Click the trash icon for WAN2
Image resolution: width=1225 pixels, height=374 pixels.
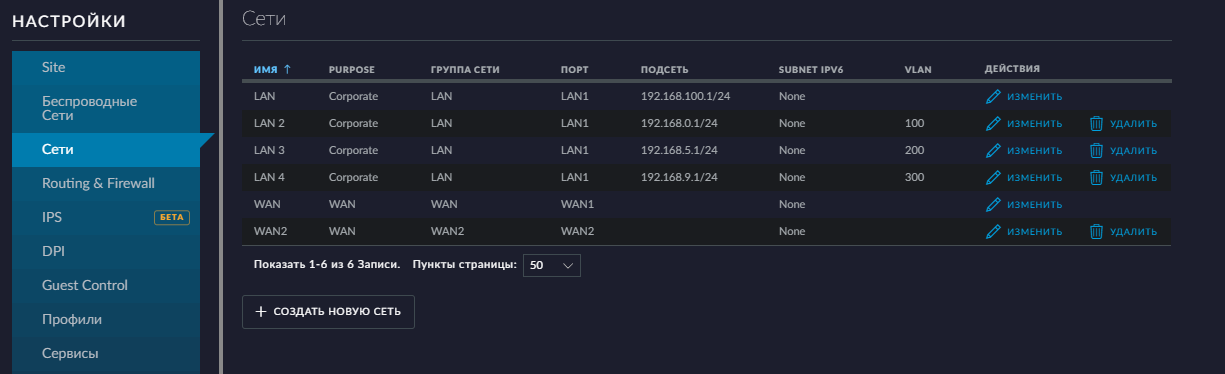click(x=1096, y=232)
